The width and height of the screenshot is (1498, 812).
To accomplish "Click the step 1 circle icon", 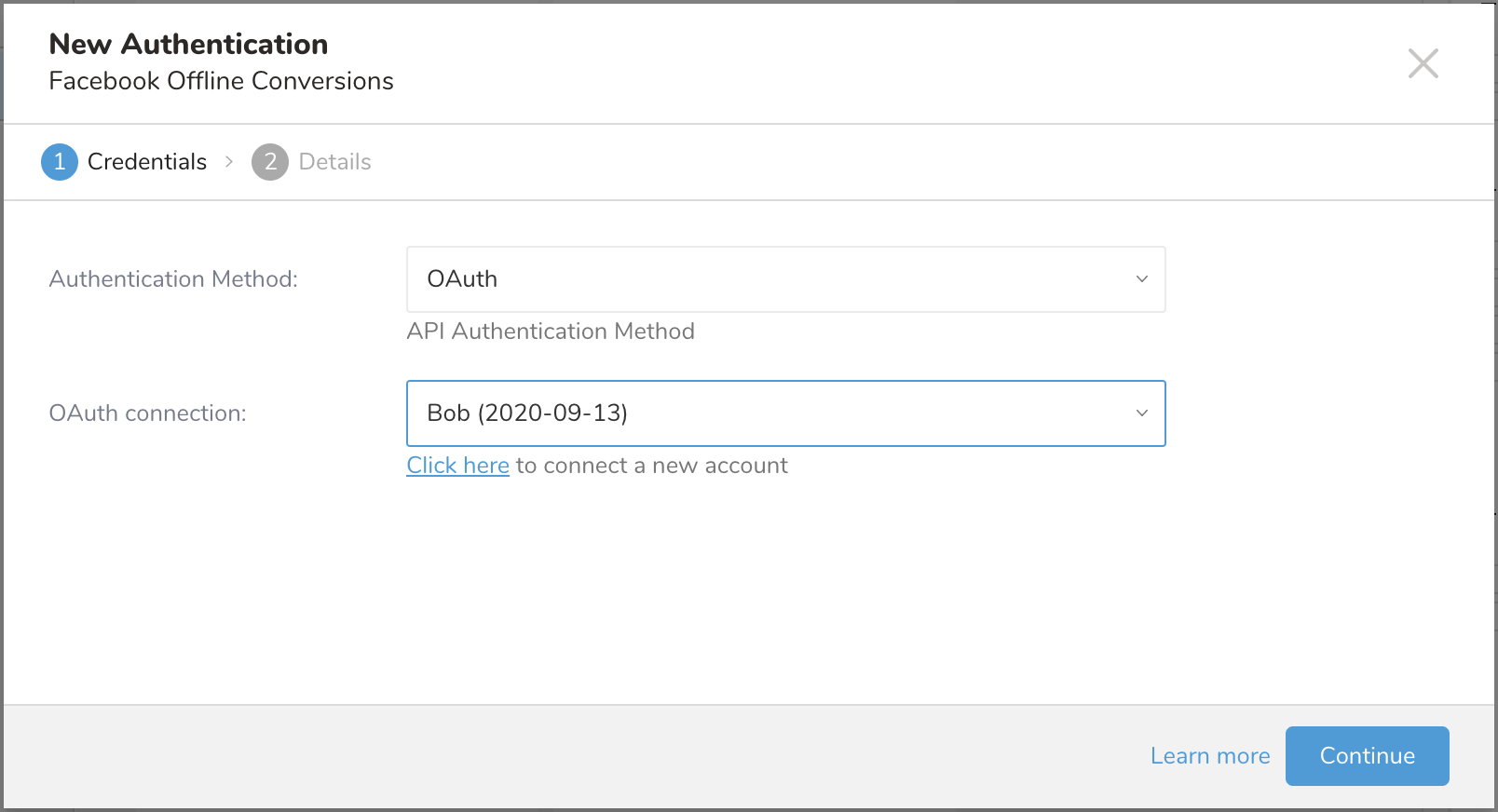I will (60, 162).
